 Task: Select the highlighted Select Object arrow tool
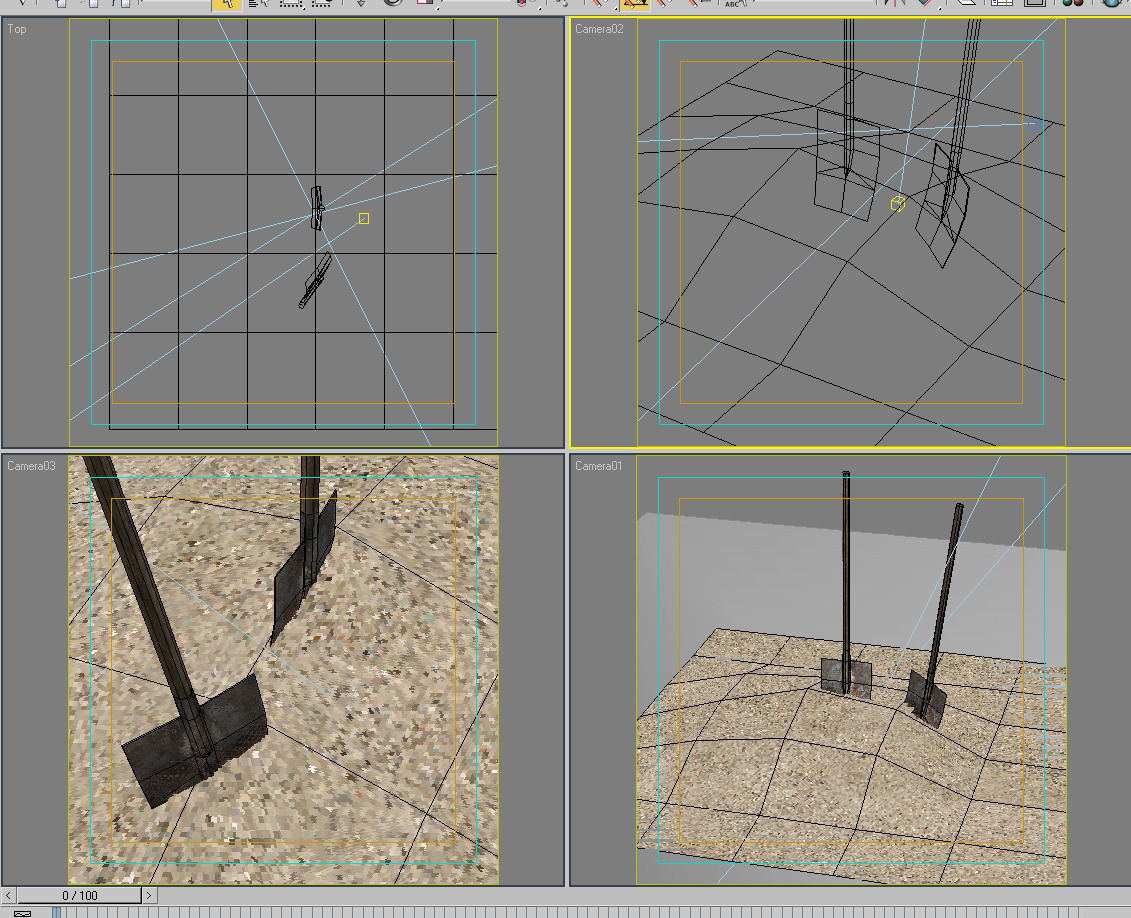226,4
